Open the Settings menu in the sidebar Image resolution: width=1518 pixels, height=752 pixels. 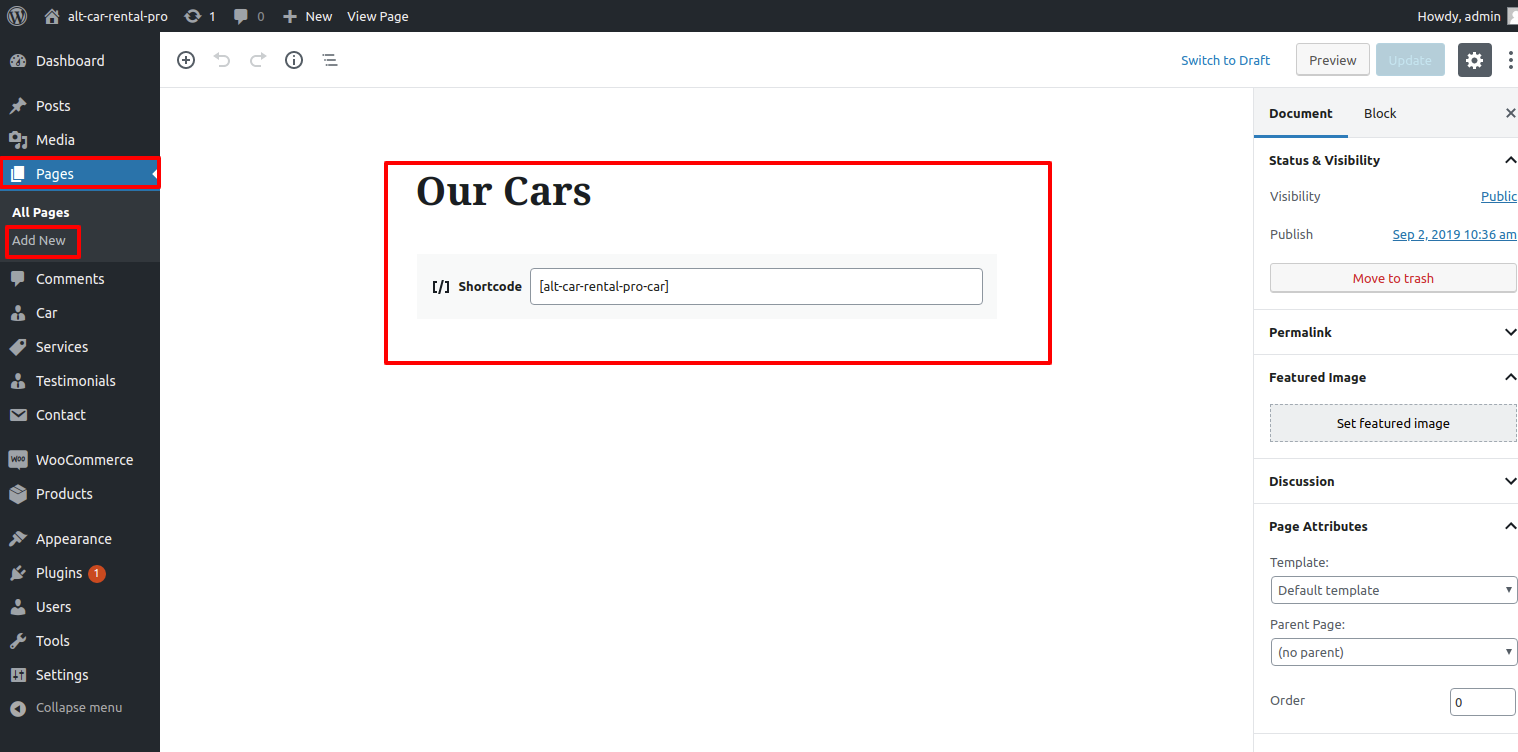point(80,675)
